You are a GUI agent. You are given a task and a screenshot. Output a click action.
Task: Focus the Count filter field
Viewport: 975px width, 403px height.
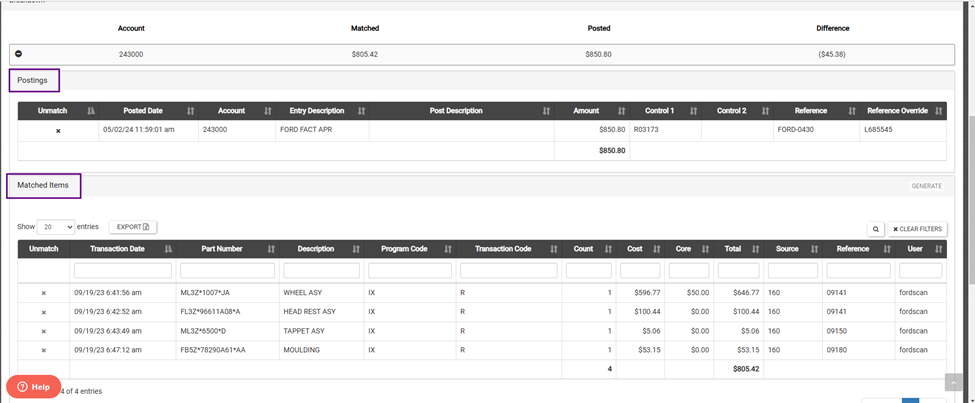(x=589, y=271)
